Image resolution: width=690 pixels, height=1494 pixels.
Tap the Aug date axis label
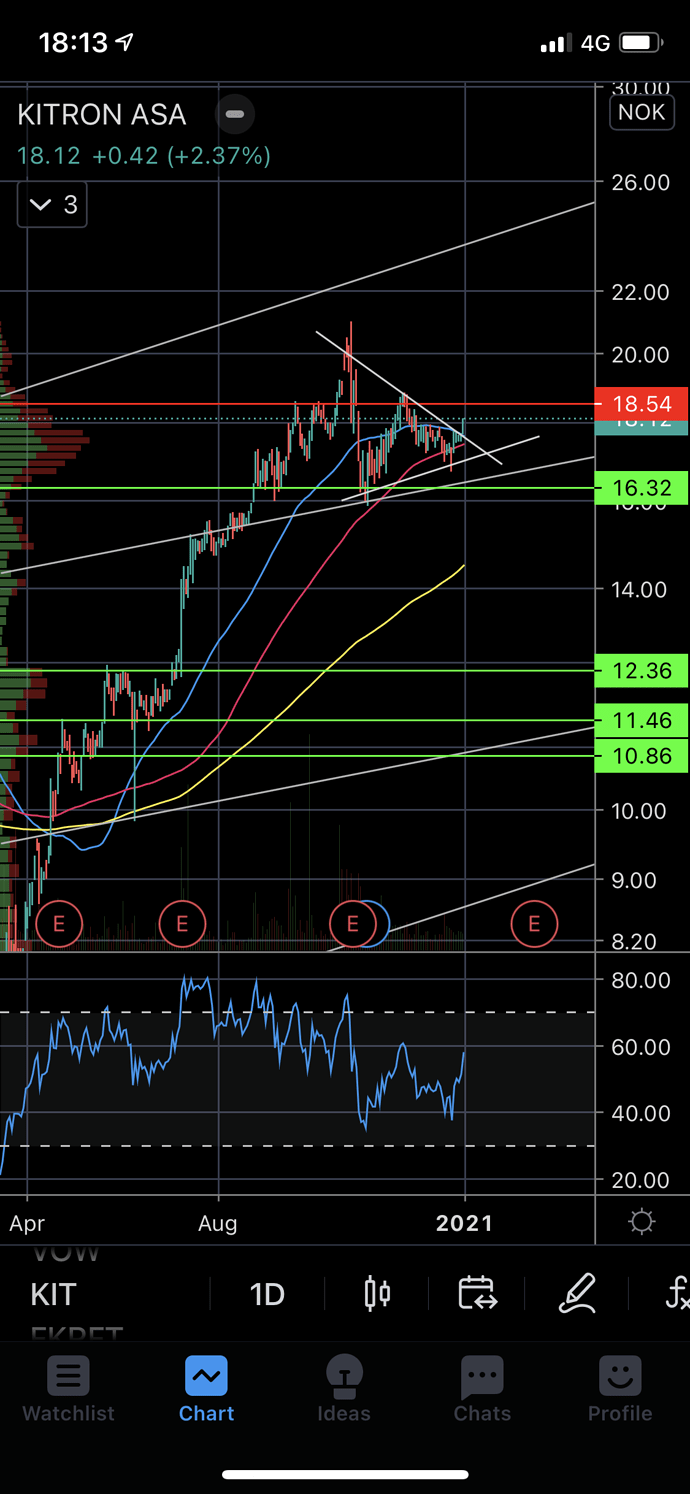[218, 1224]
